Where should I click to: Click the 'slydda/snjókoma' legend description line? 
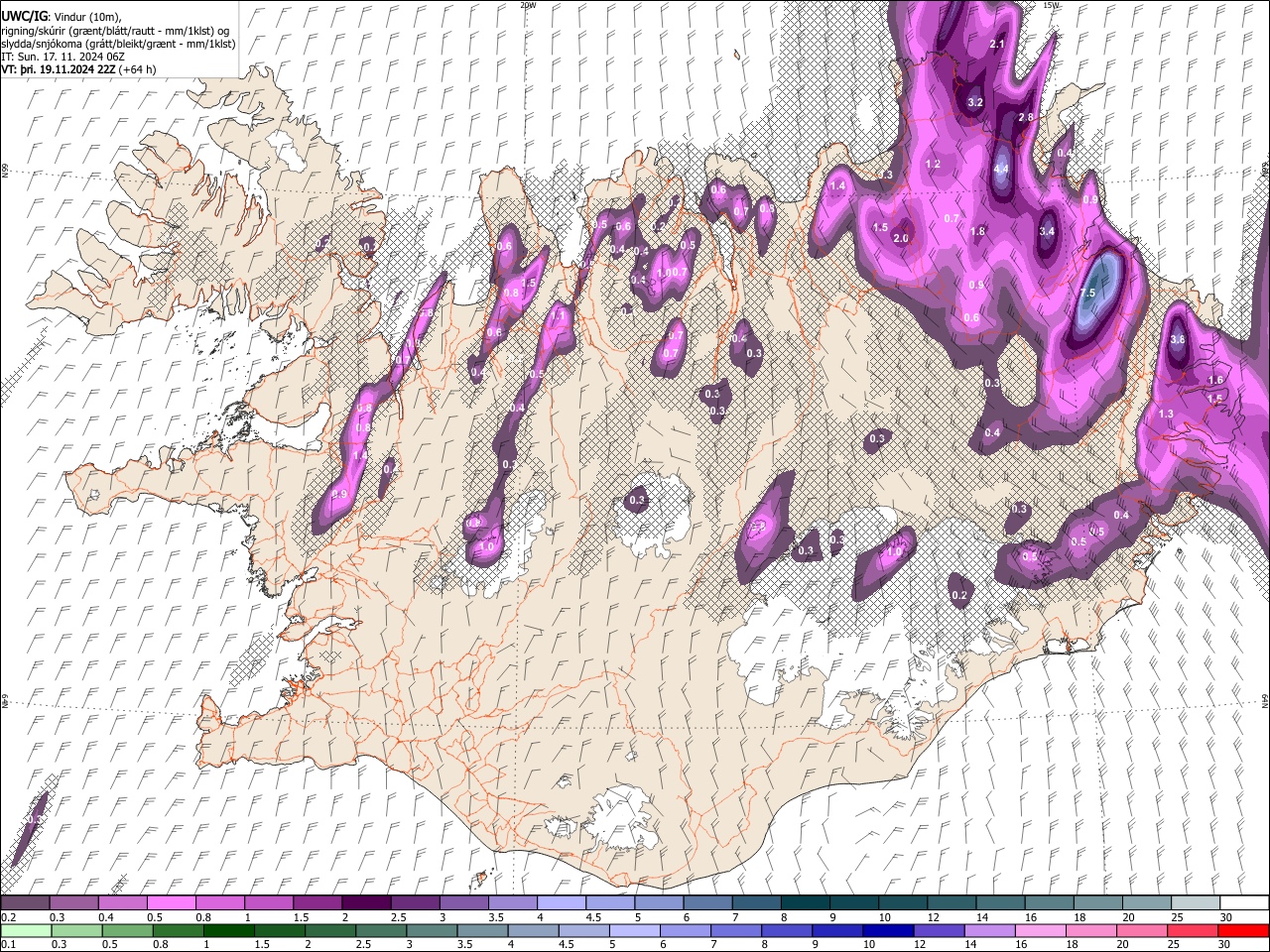coord(118,44)
